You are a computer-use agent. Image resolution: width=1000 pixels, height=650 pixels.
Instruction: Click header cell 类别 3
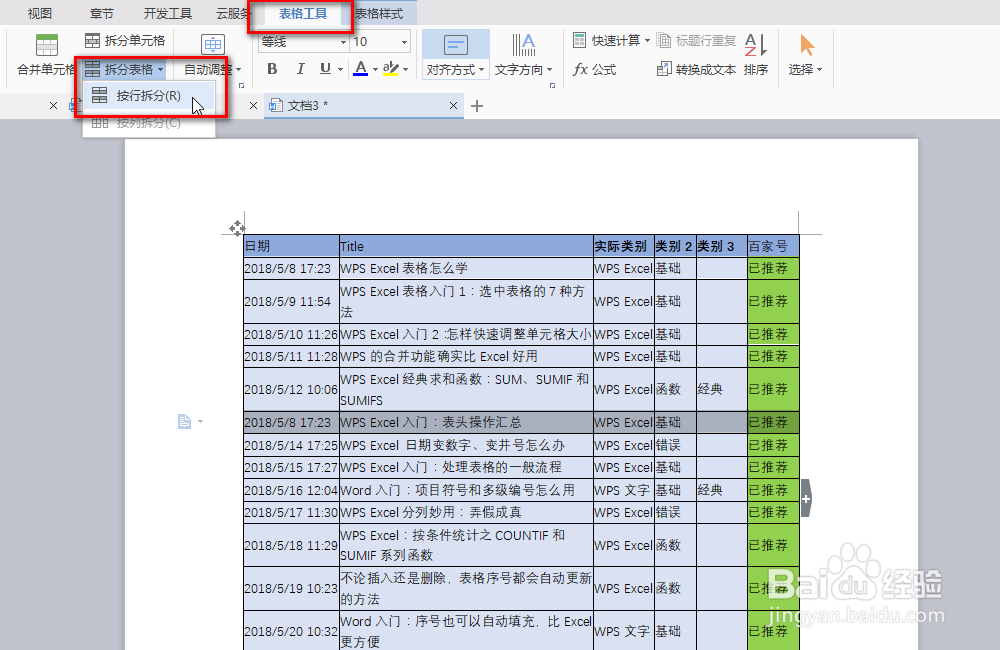coord(722,246)
